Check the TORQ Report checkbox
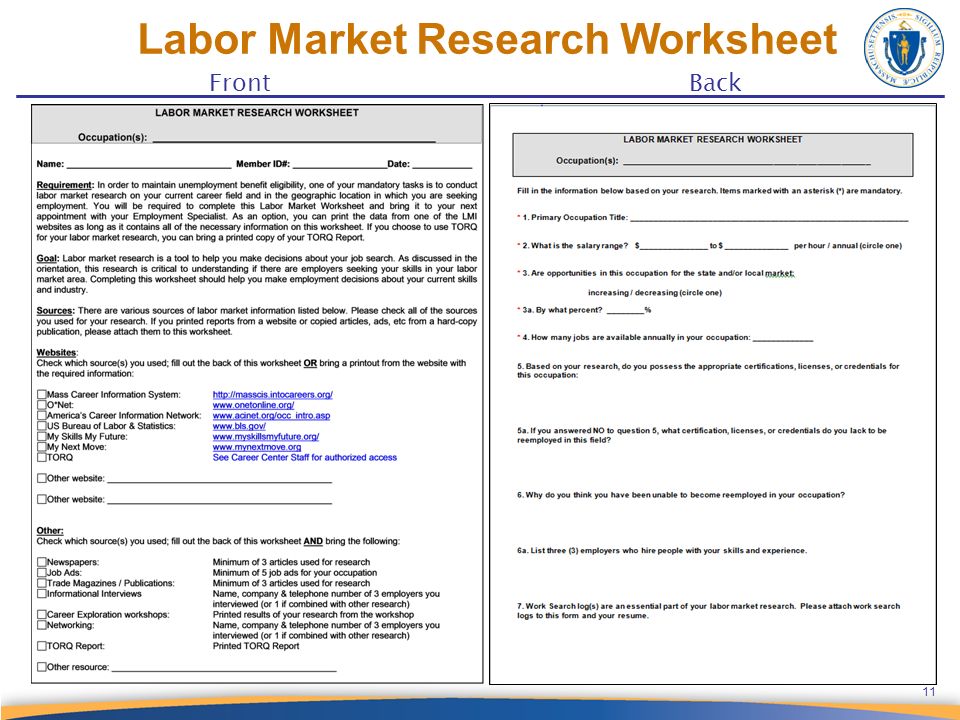Screen dimensions: 960x720 (42, 646)
